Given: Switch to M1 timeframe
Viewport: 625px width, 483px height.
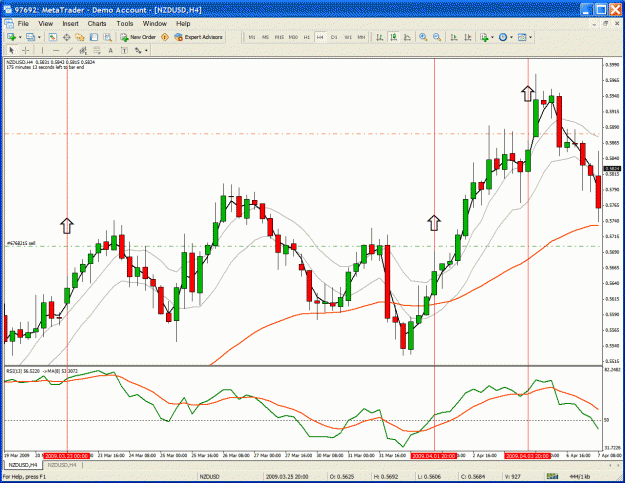Looking at the screenshot, I should pos(252,37).
